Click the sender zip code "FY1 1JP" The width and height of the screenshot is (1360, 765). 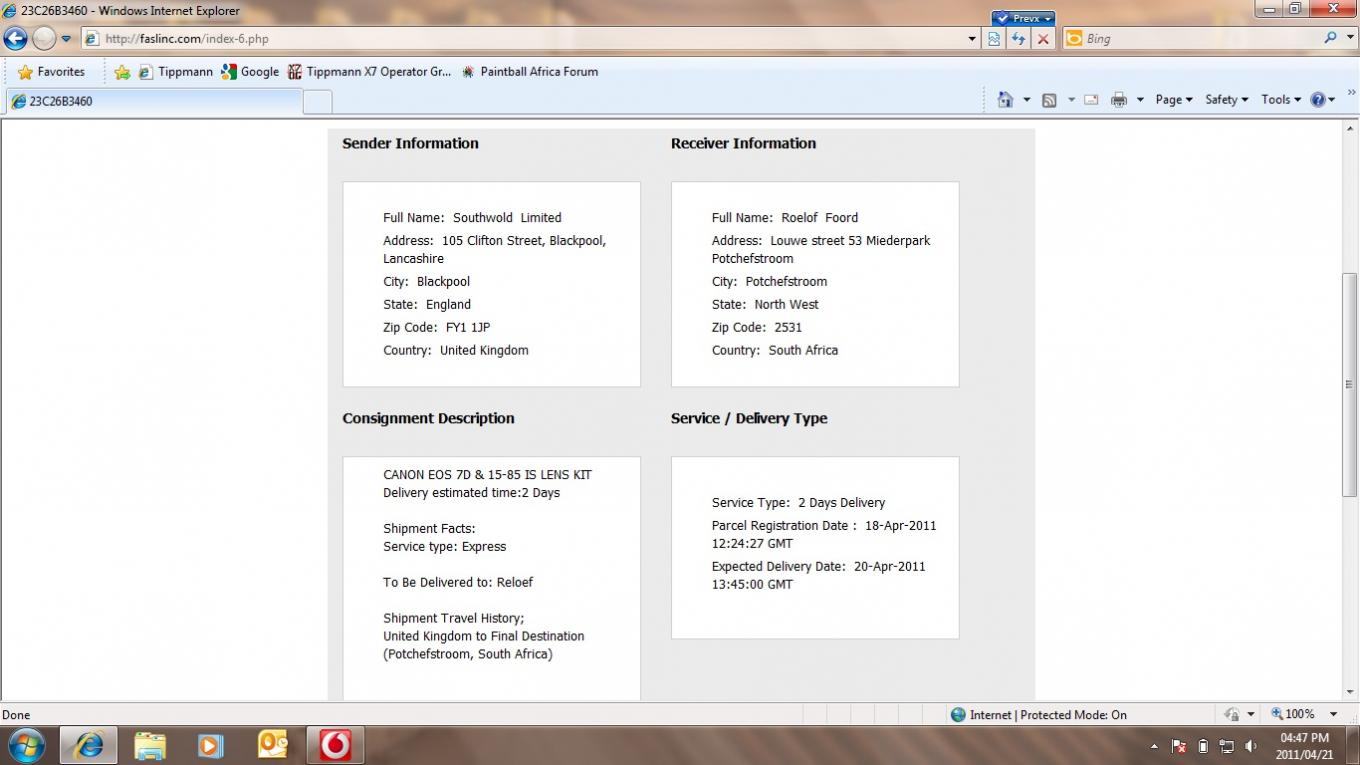468,328
